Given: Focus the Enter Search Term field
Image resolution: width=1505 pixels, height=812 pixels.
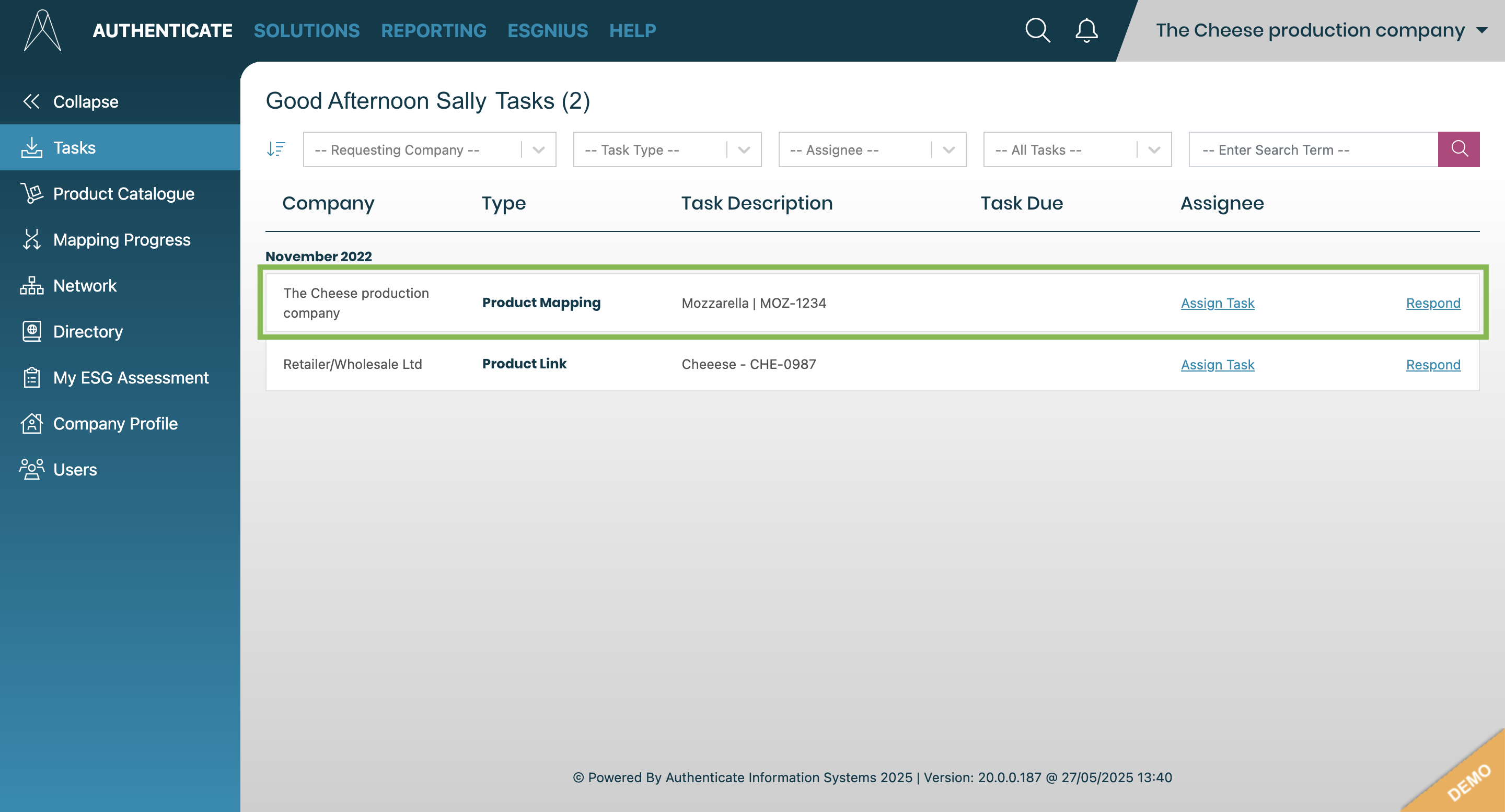Looking at the screenshot, I should click(x=1312, y=149).
